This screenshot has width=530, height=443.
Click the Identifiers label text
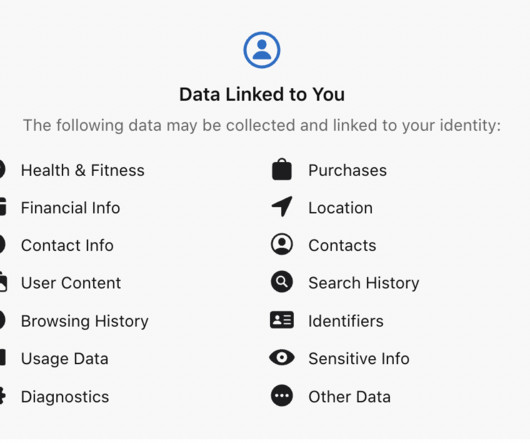[x=346, y=321]
